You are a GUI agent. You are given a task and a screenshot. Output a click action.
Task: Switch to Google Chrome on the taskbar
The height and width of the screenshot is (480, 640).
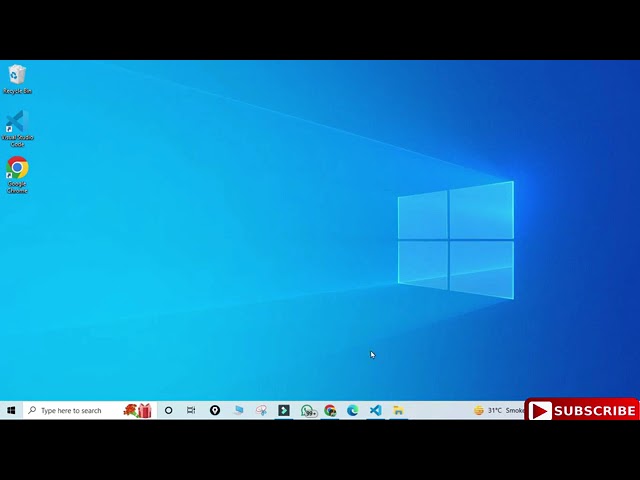click(330, 410)
